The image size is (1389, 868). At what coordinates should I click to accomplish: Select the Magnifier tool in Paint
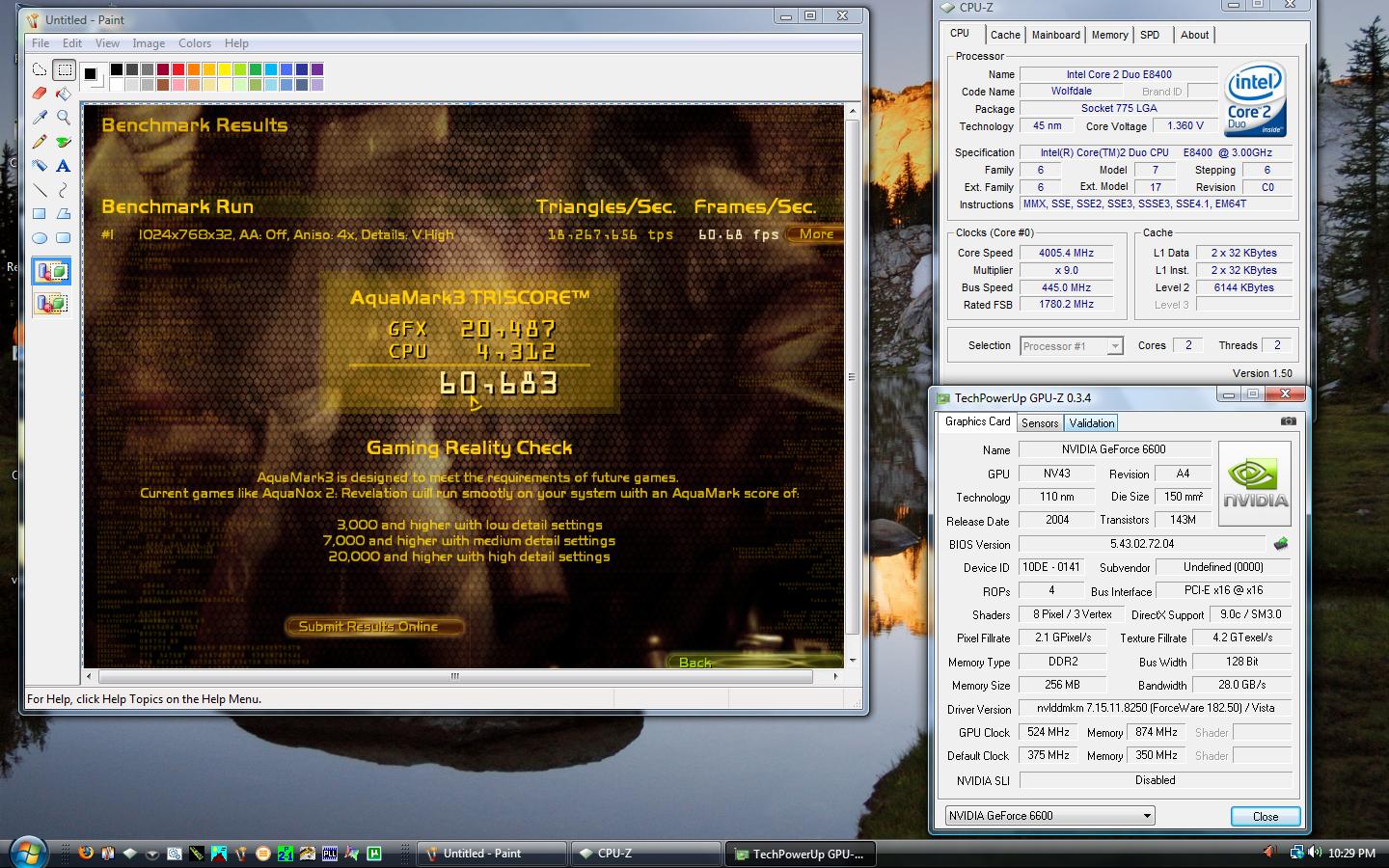coord(64,118)
